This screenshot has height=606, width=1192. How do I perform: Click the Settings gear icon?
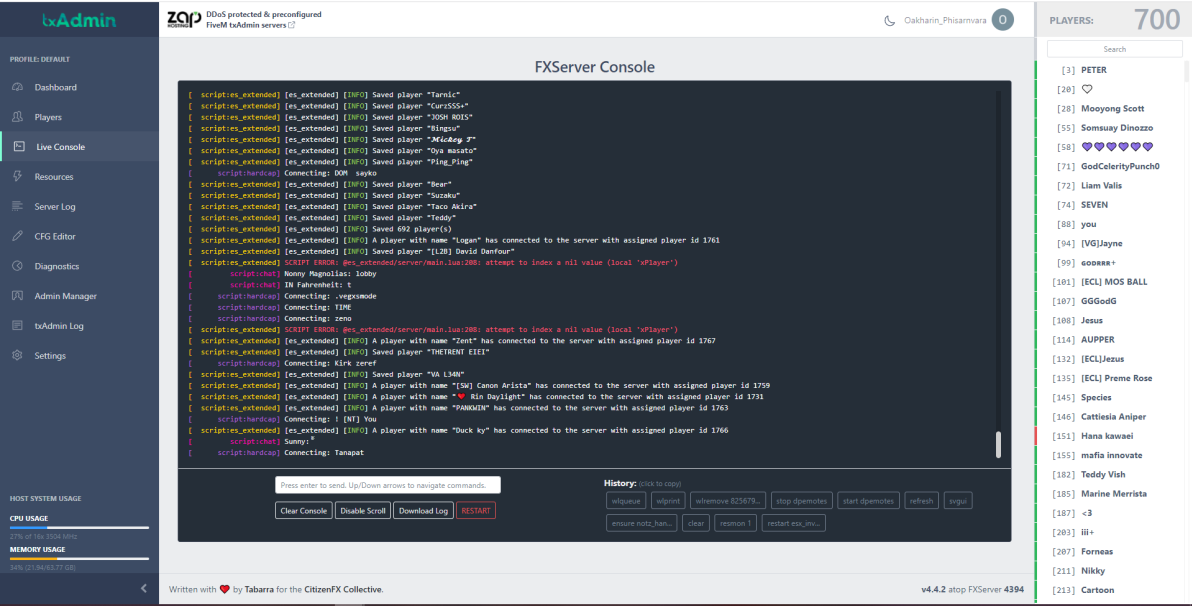tap(17, 355)
